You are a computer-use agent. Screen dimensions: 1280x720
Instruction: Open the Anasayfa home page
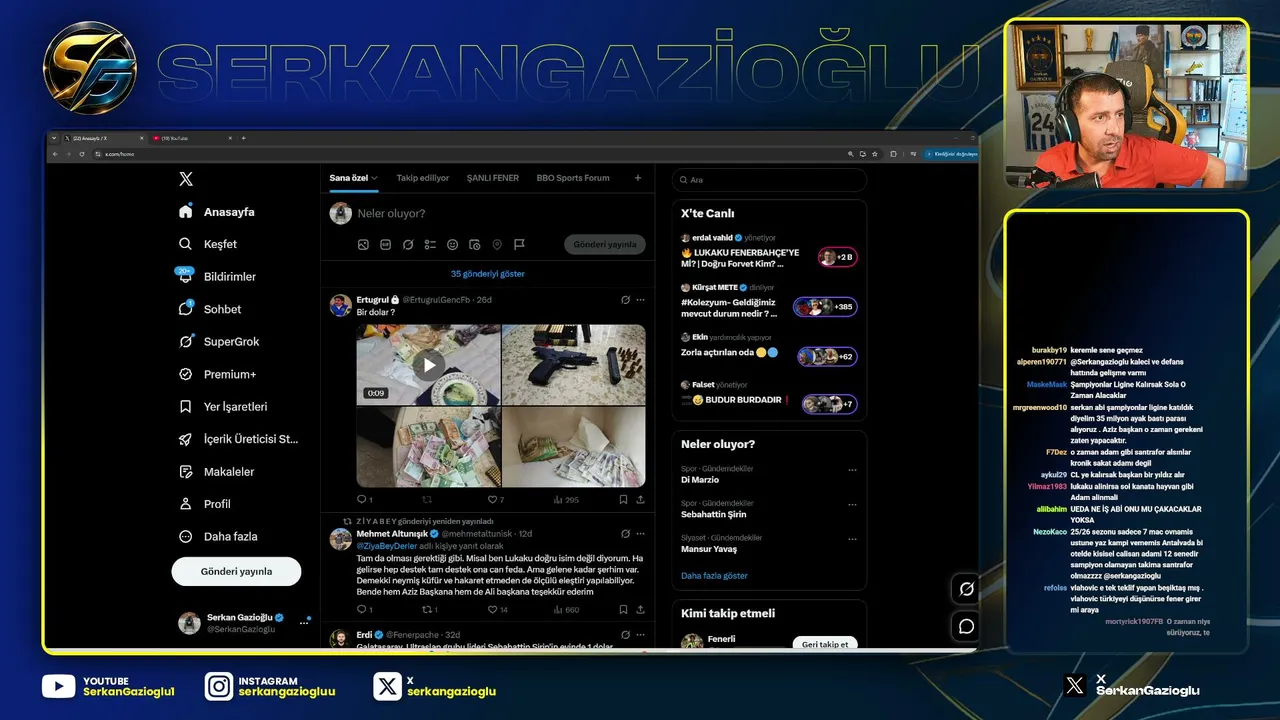pos(217,212)
